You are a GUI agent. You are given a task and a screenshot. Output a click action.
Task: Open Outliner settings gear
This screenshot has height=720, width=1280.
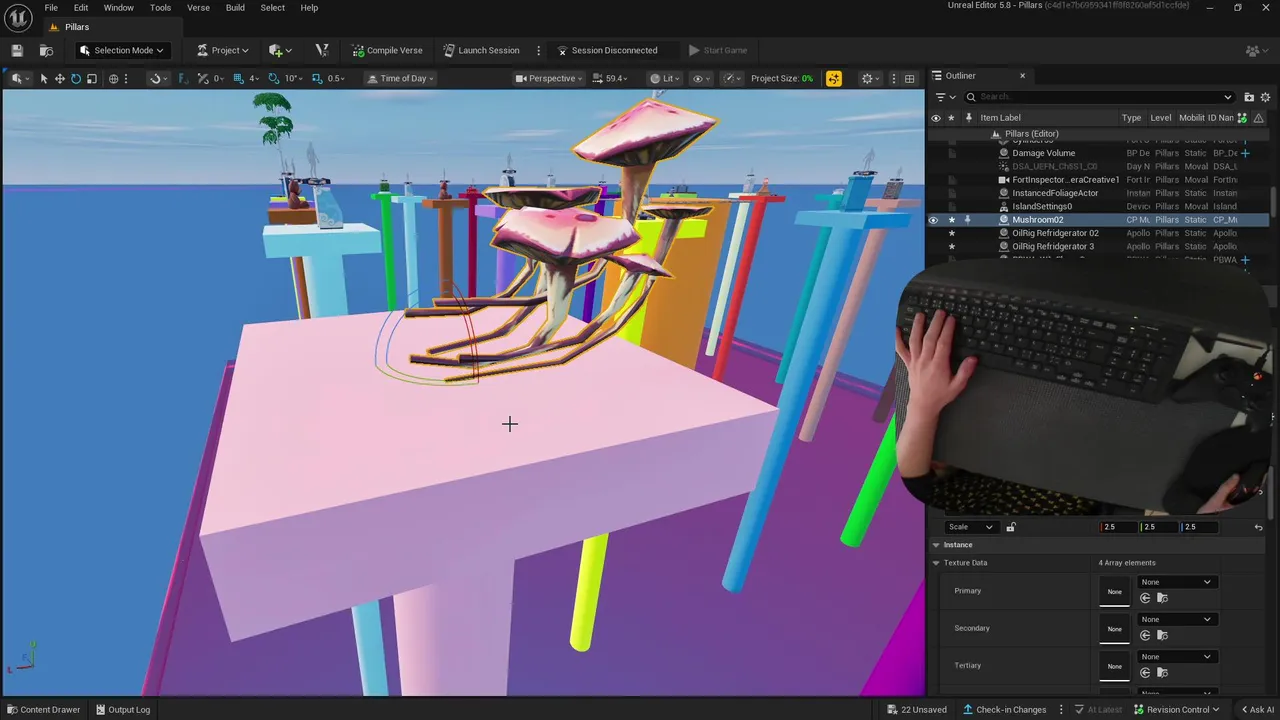click(1265, 97)
